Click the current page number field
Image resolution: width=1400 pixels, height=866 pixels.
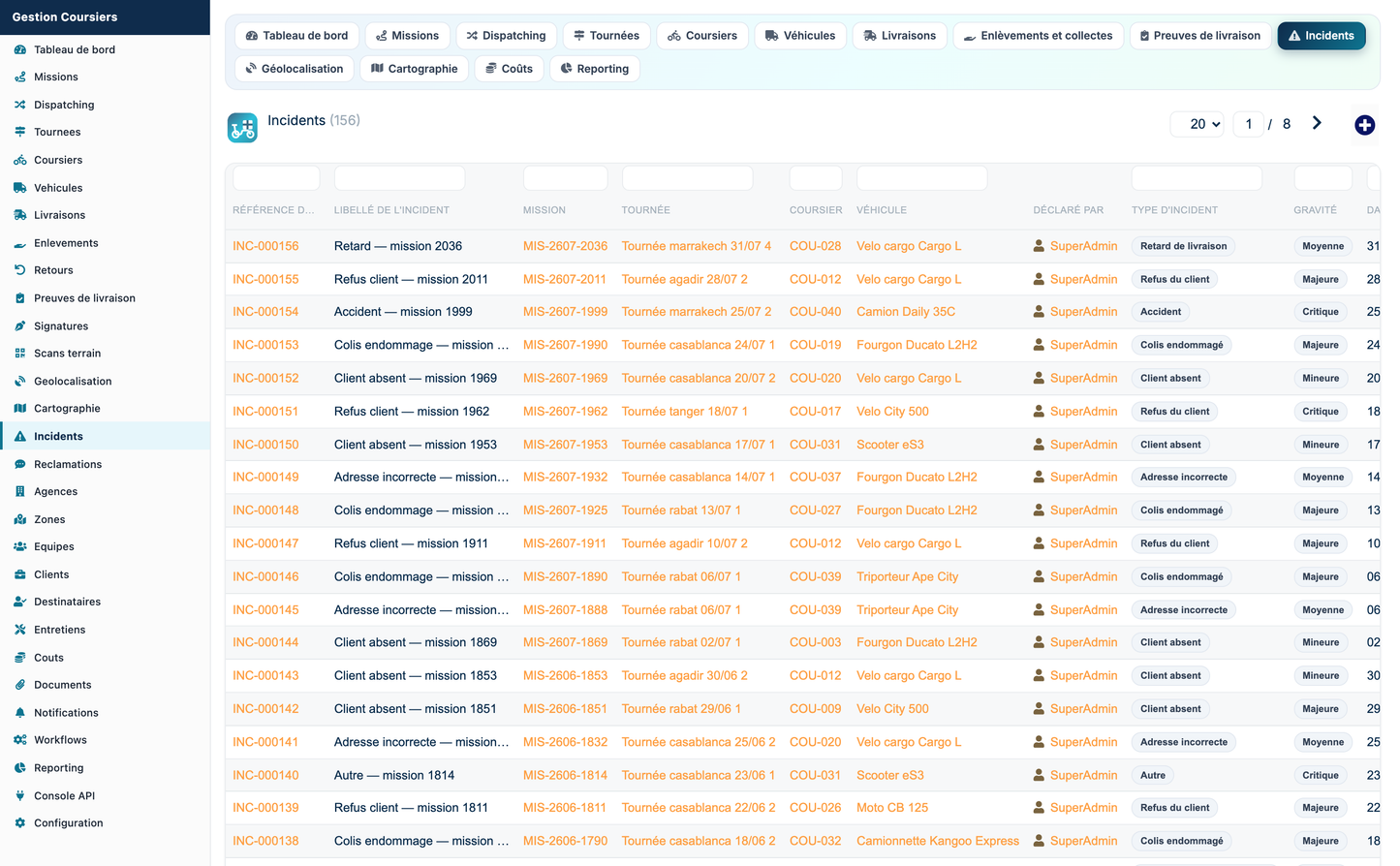[1248, 124]
